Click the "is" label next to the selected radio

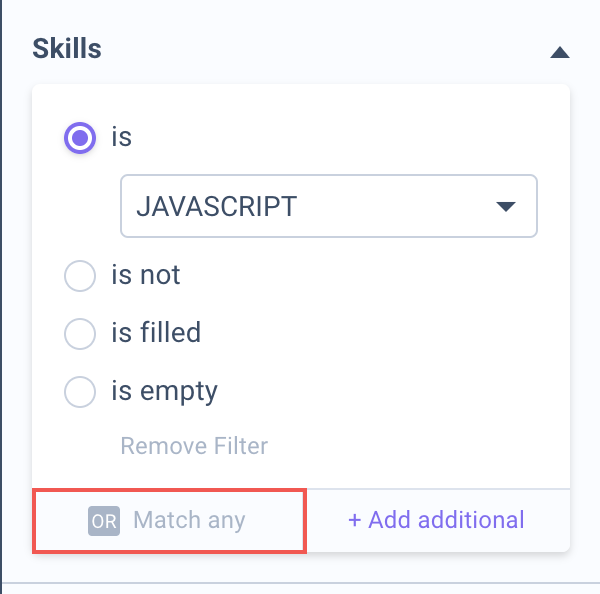click(x=121, y=137)
